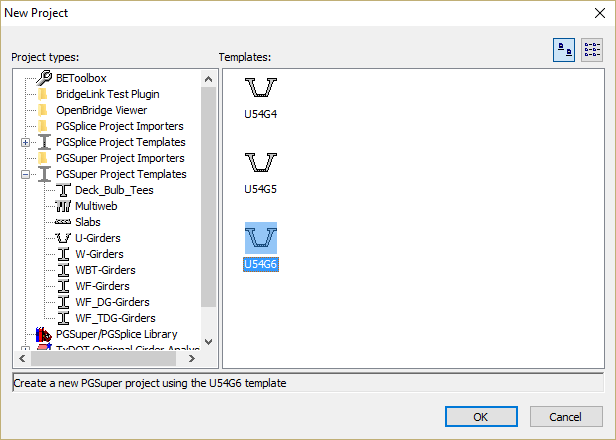Click the Cancel button

pos(566,416)
